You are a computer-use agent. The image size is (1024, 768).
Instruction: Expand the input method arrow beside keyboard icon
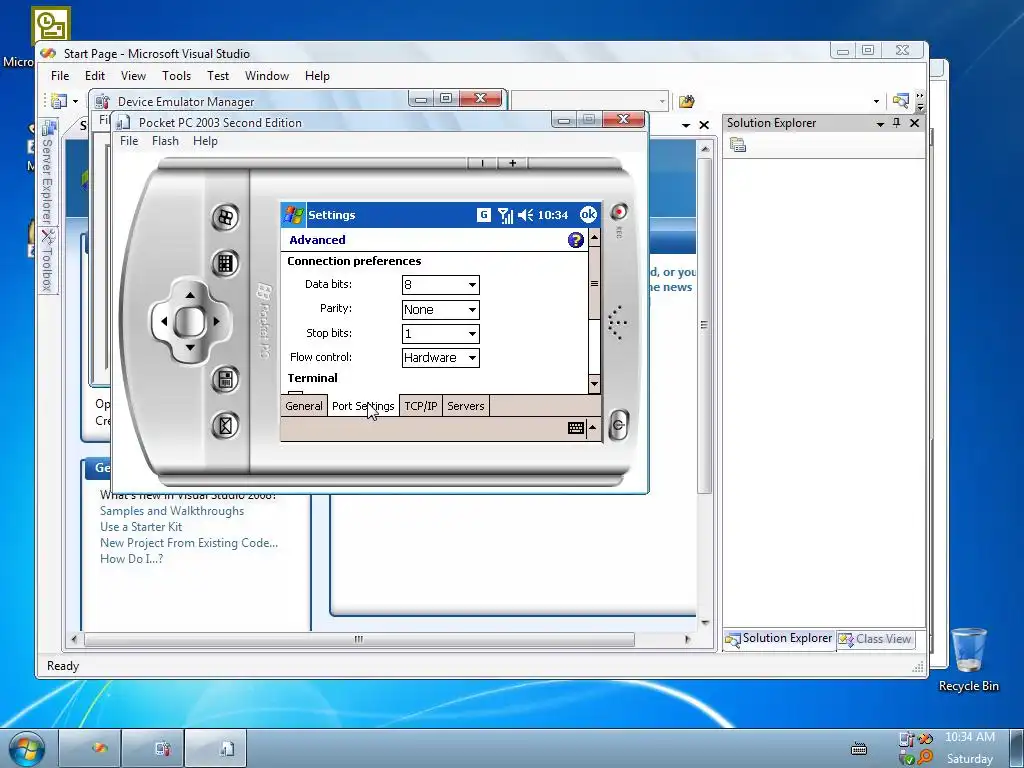coord(592,428)
